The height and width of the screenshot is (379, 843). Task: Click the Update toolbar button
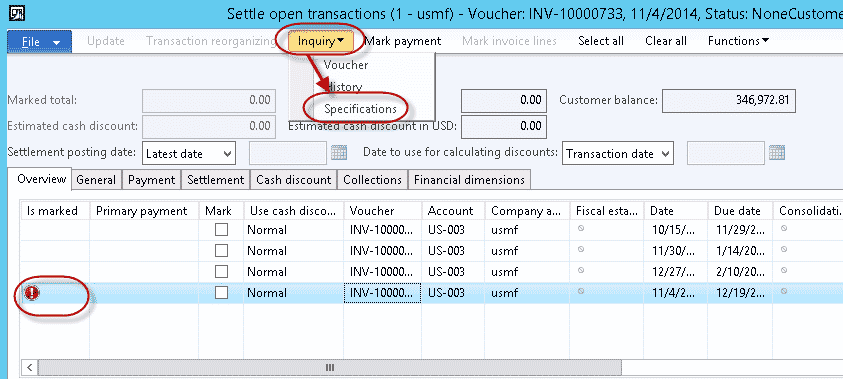point(106,41)
